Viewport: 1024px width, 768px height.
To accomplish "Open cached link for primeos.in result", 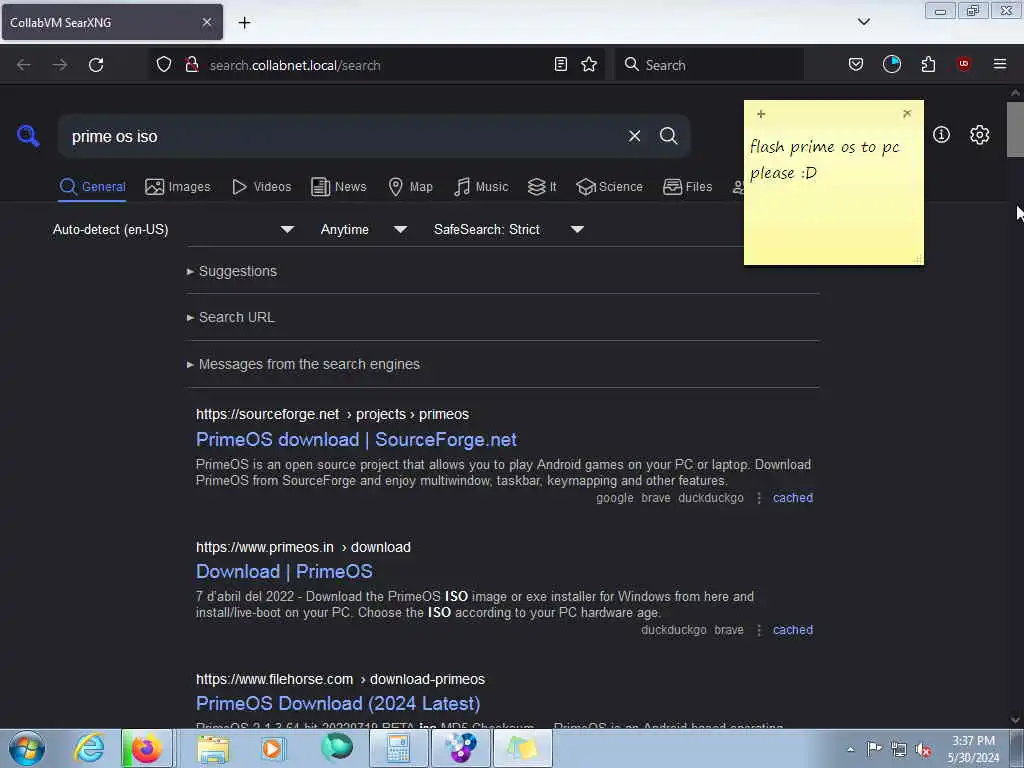I will 793,630.
